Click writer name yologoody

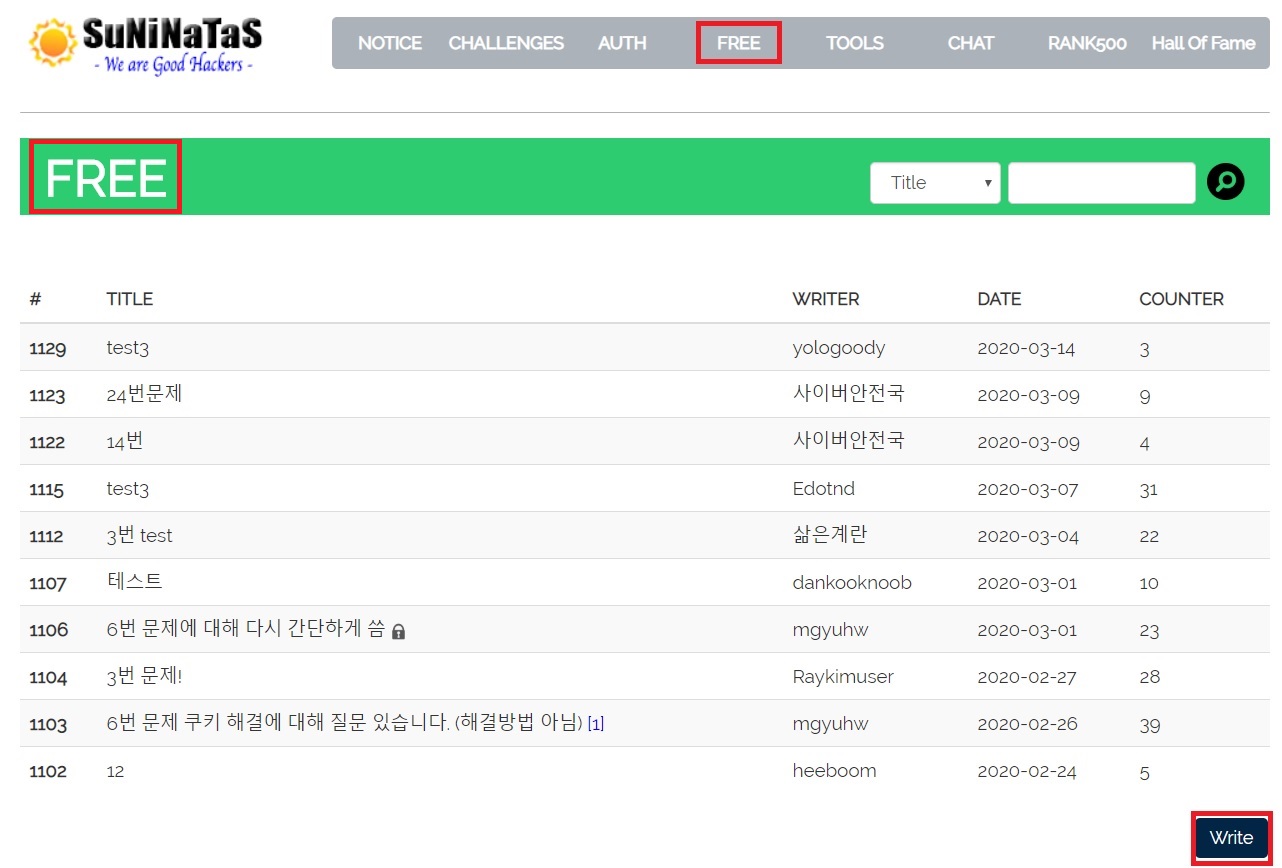(x=839, y=348)
